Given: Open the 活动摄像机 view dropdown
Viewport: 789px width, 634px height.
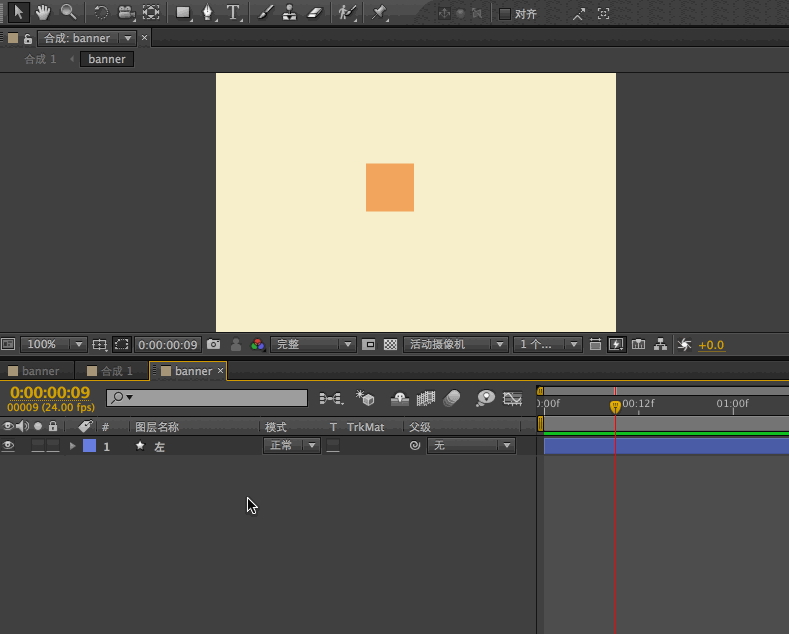Looking at the screenshot, I should pos(455,344).
